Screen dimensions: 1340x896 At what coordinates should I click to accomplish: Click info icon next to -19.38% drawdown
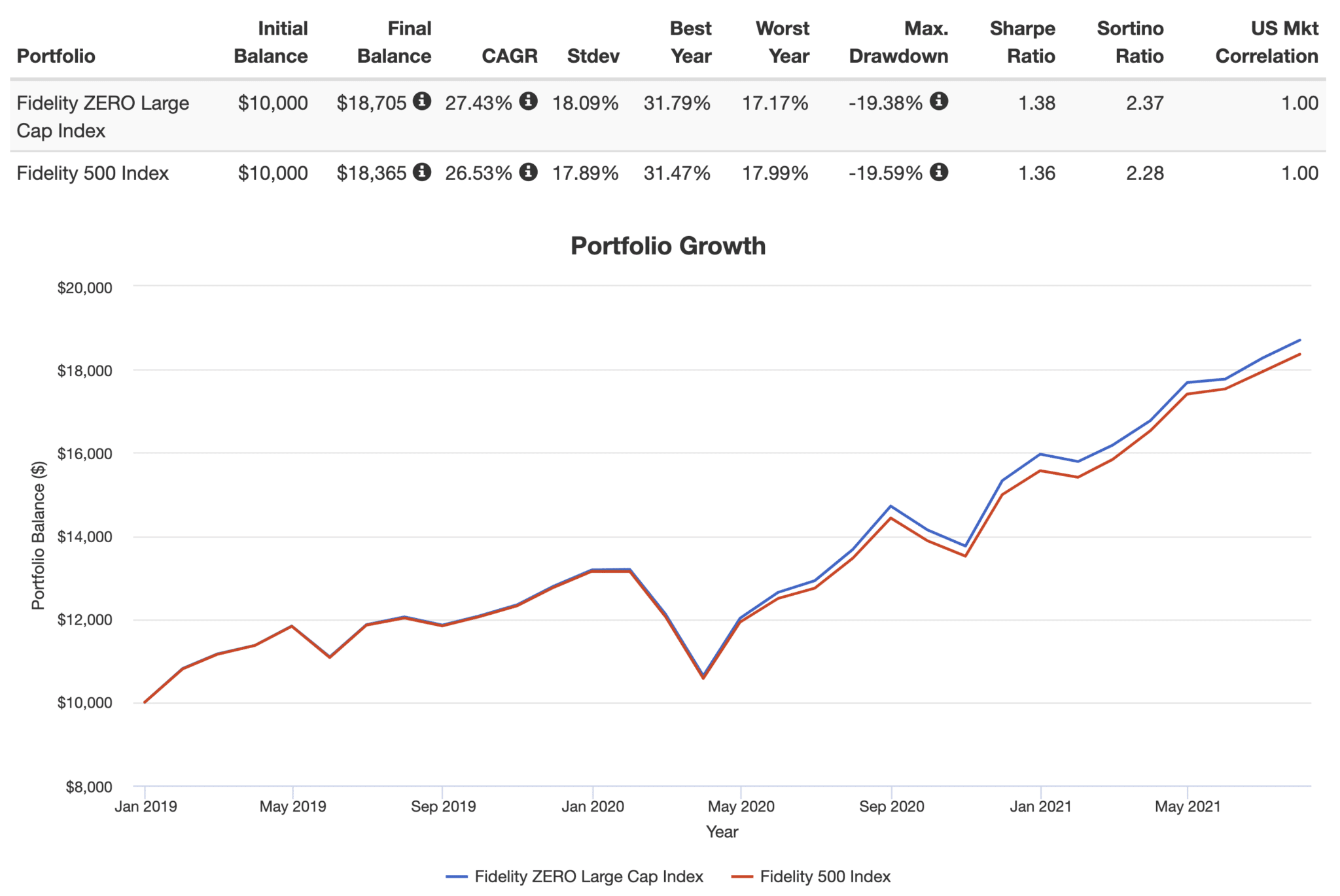coord(939,101)
